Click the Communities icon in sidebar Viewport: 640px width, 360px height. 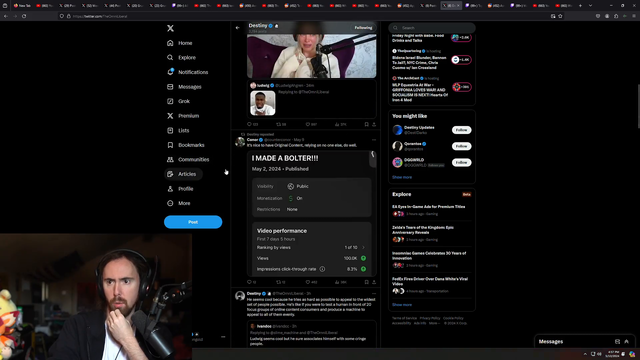click(x=170, y=160)
